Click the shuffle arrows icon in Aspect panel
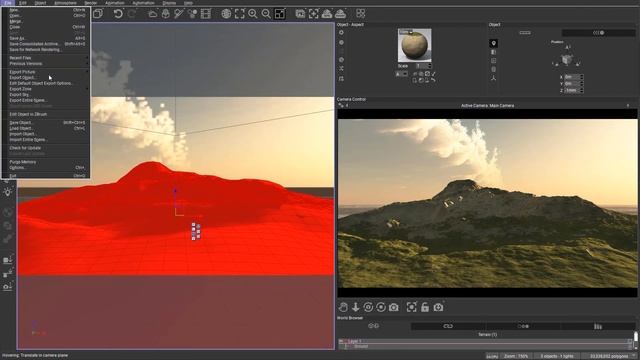Screen dimensions: 640x360 click(x=341, y=68)
